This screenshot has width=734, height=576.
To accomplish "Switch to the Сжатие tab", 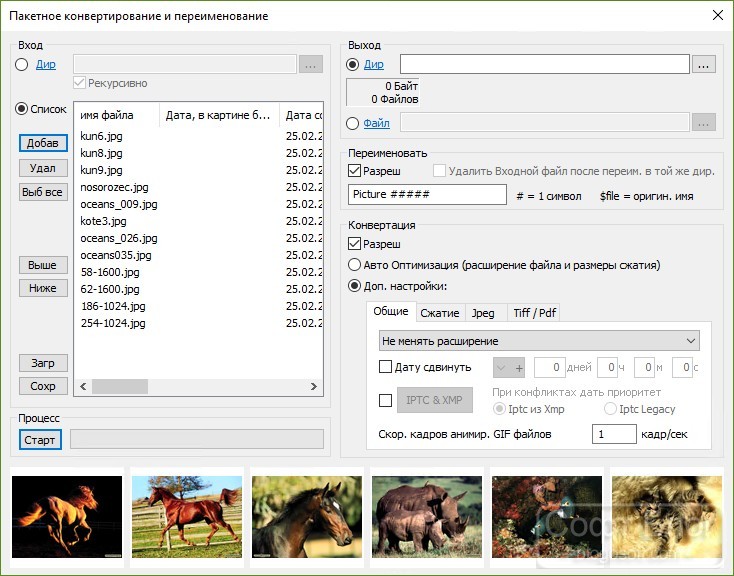I will (440, 313).
